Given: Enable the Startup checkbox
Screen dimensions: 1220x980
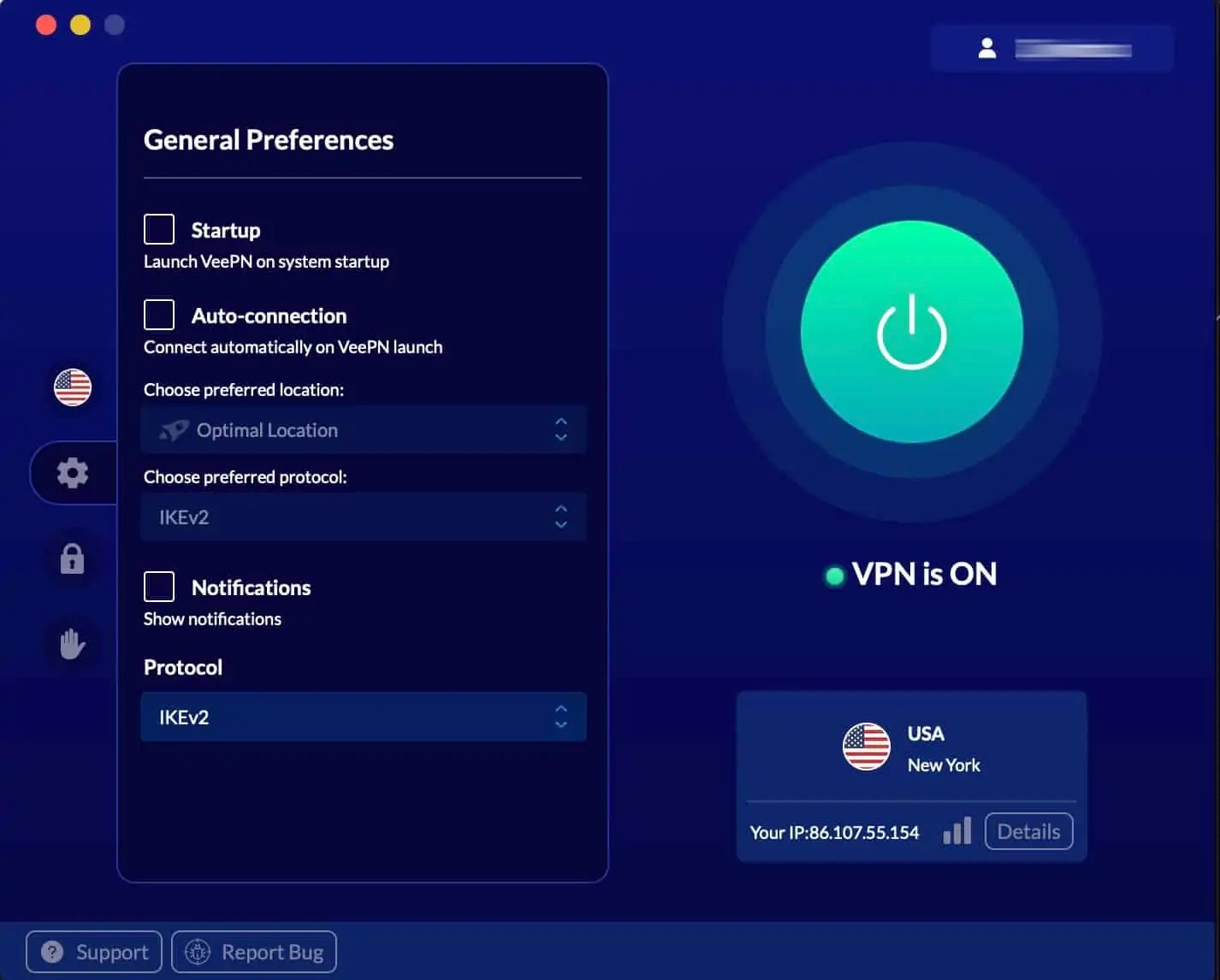Looking at the screenshot, I should point(158,228).
